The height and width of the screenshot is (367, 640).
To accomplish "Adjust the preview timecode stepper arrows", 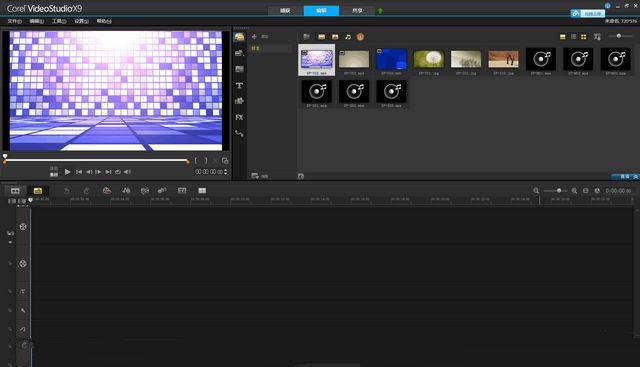I will pos(226,172).
